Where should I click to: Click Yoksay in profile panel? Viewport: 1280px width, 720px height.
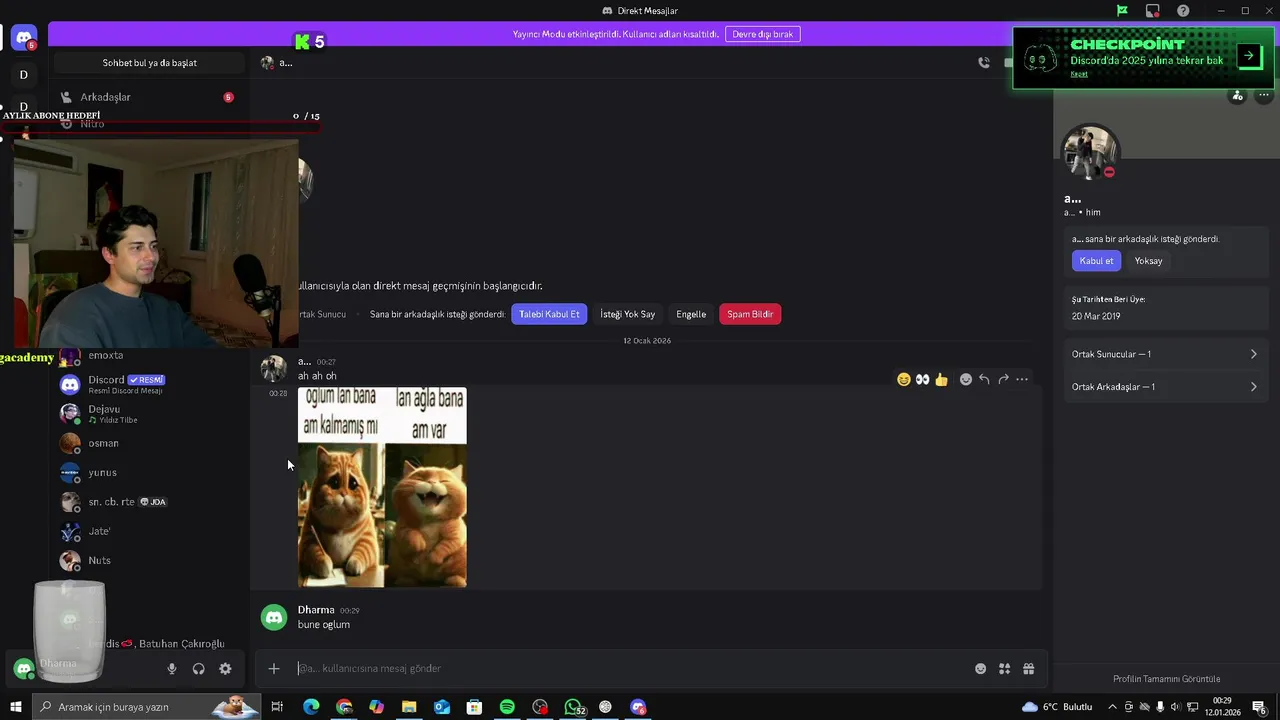point(1148,261)
